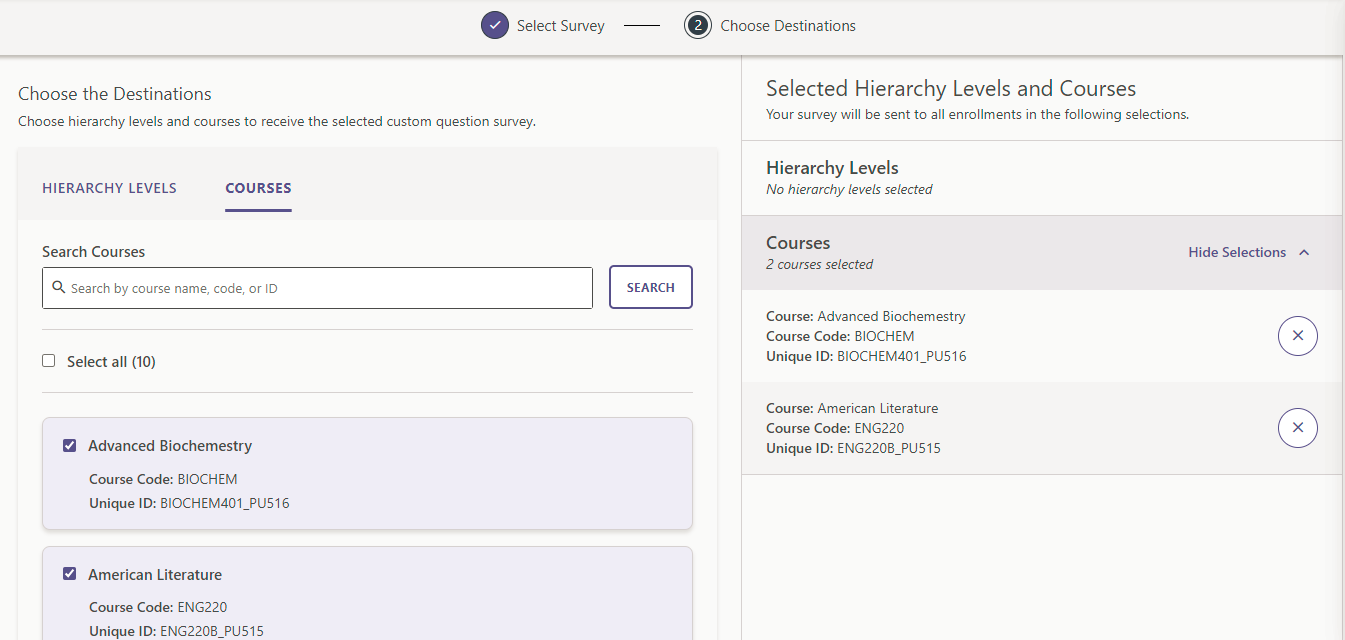
Task: Toggle the Select all (10) checkbox
Action: coord(49,361)
